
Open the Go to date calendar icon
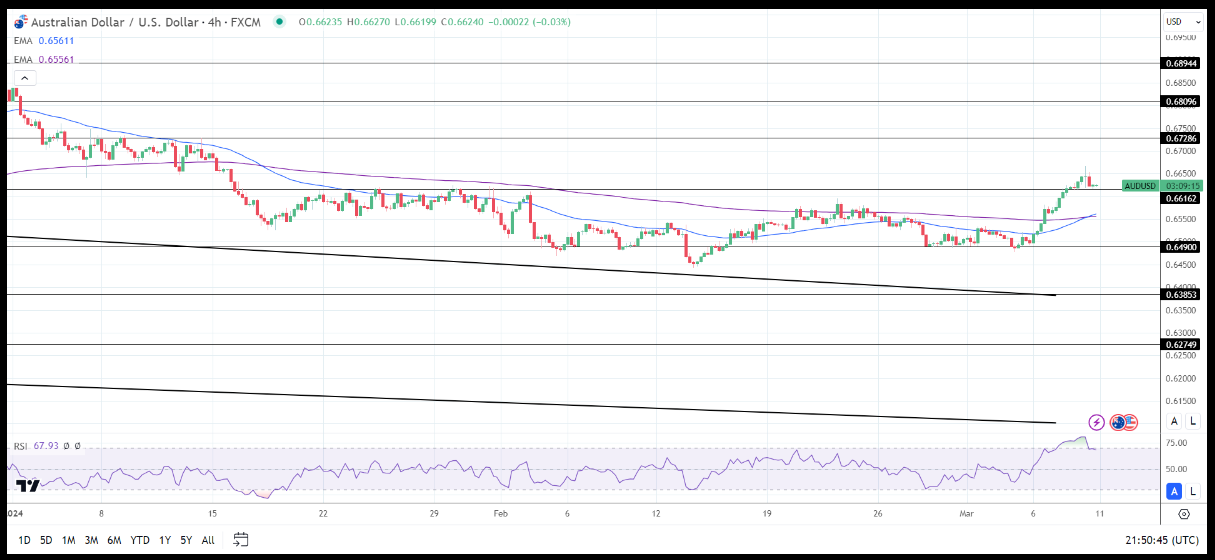241,540
